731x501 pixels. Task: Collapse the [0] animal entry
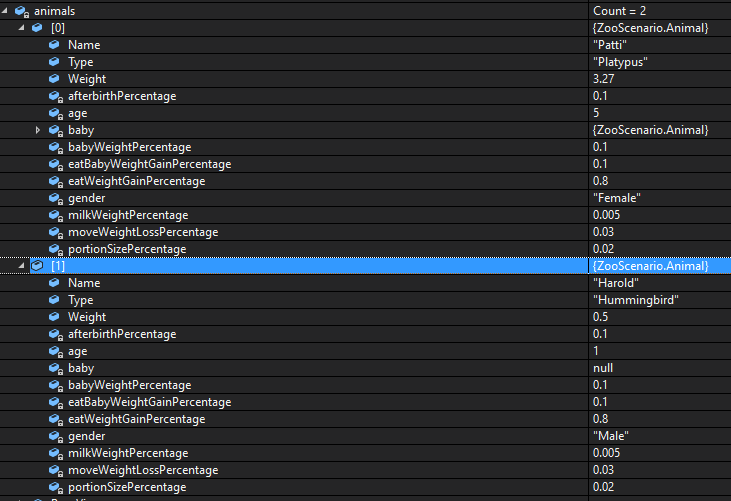pyautogui.click(x=21, y=28)
